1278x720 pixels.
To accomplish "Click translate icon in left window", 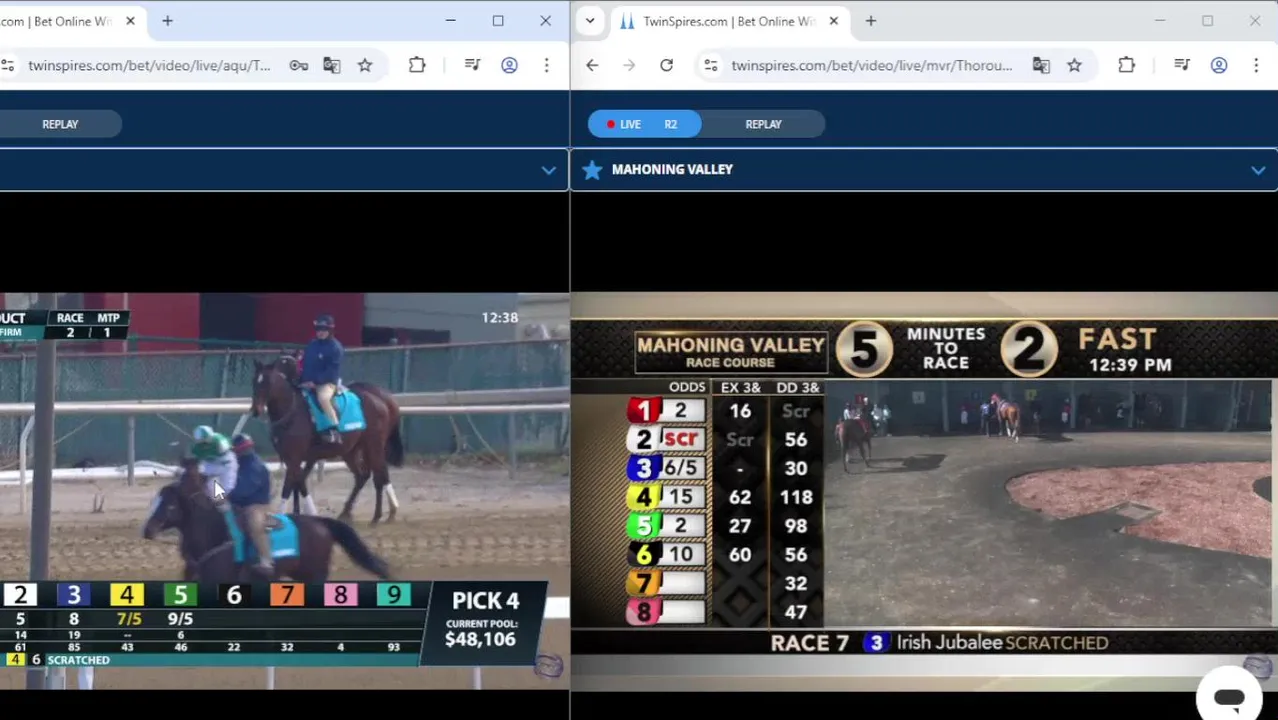I will pos(332,65).
